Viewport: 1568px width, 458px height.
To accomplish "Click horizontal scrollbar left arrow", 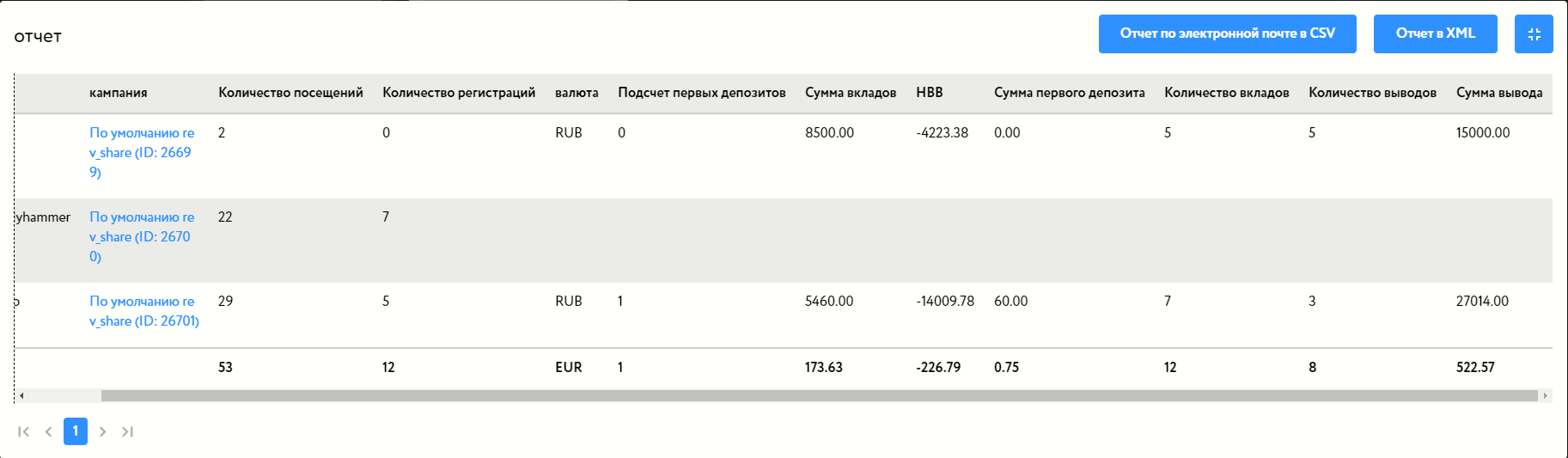I will [21, 396].
